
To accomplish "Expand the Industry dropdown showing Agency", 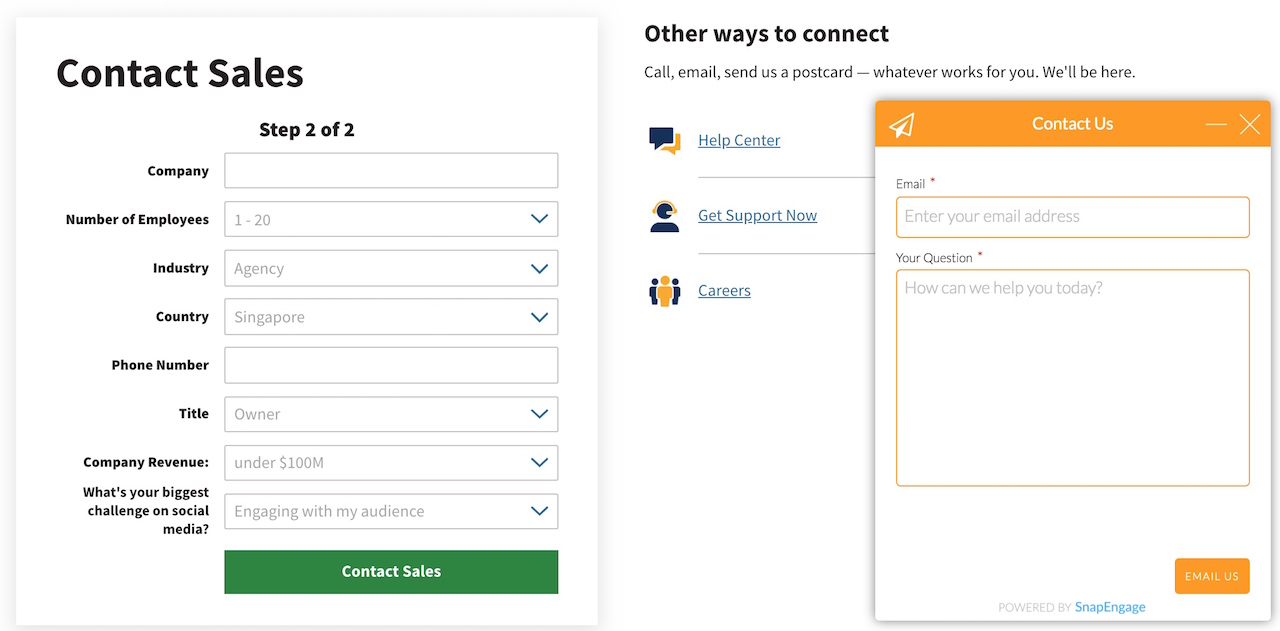I will pos(391,268).
